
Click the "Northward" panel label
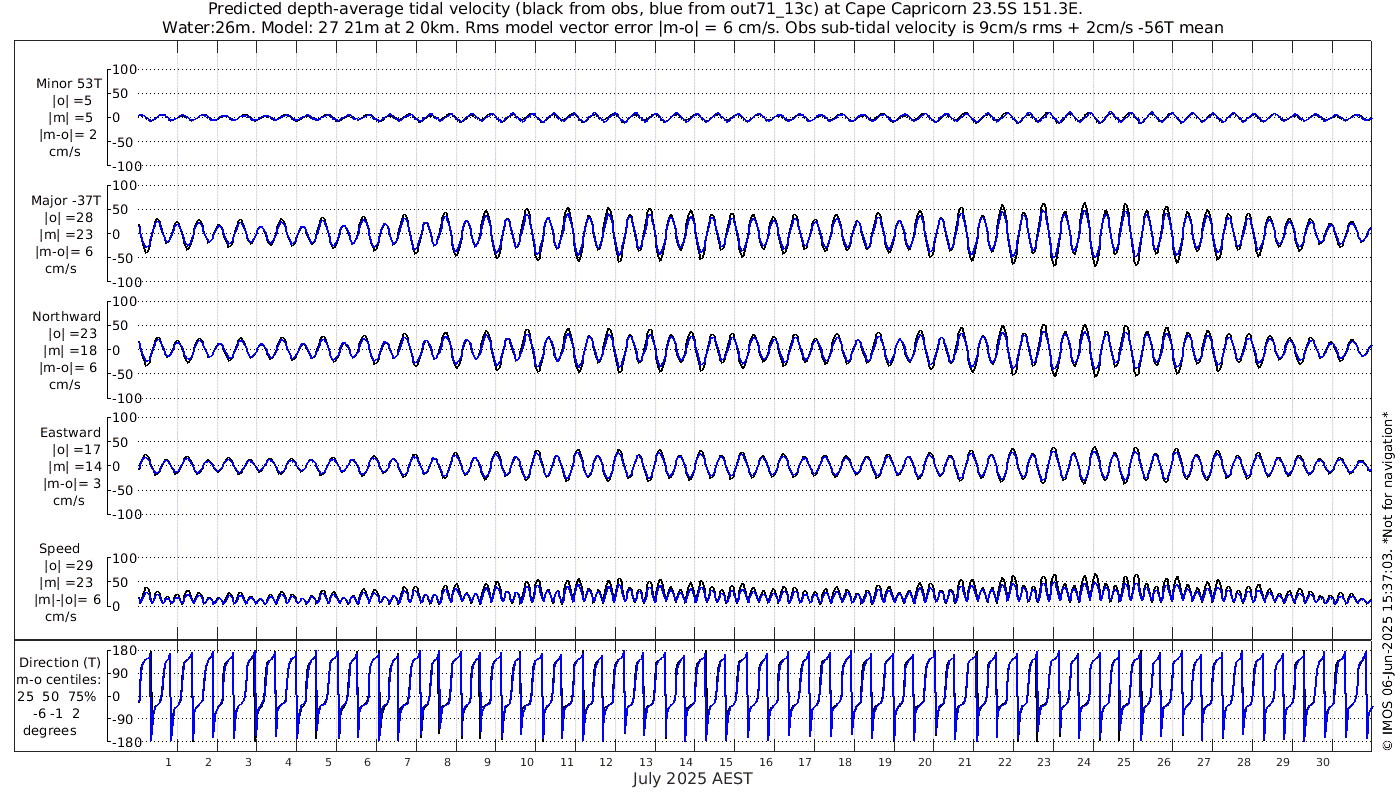coord(67,316)
